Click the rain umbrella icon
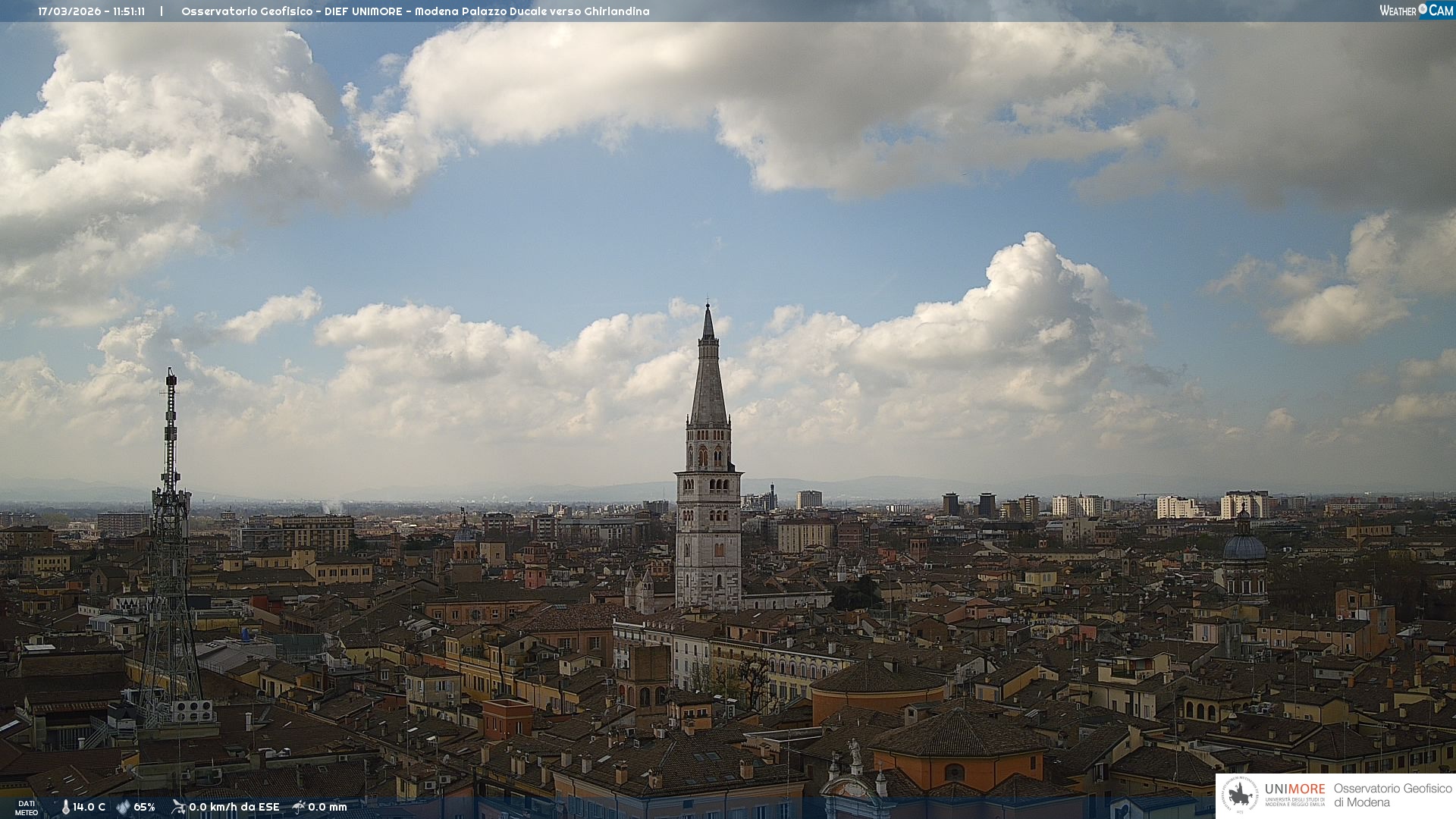 pyautogui.click(x=299, y=807)
